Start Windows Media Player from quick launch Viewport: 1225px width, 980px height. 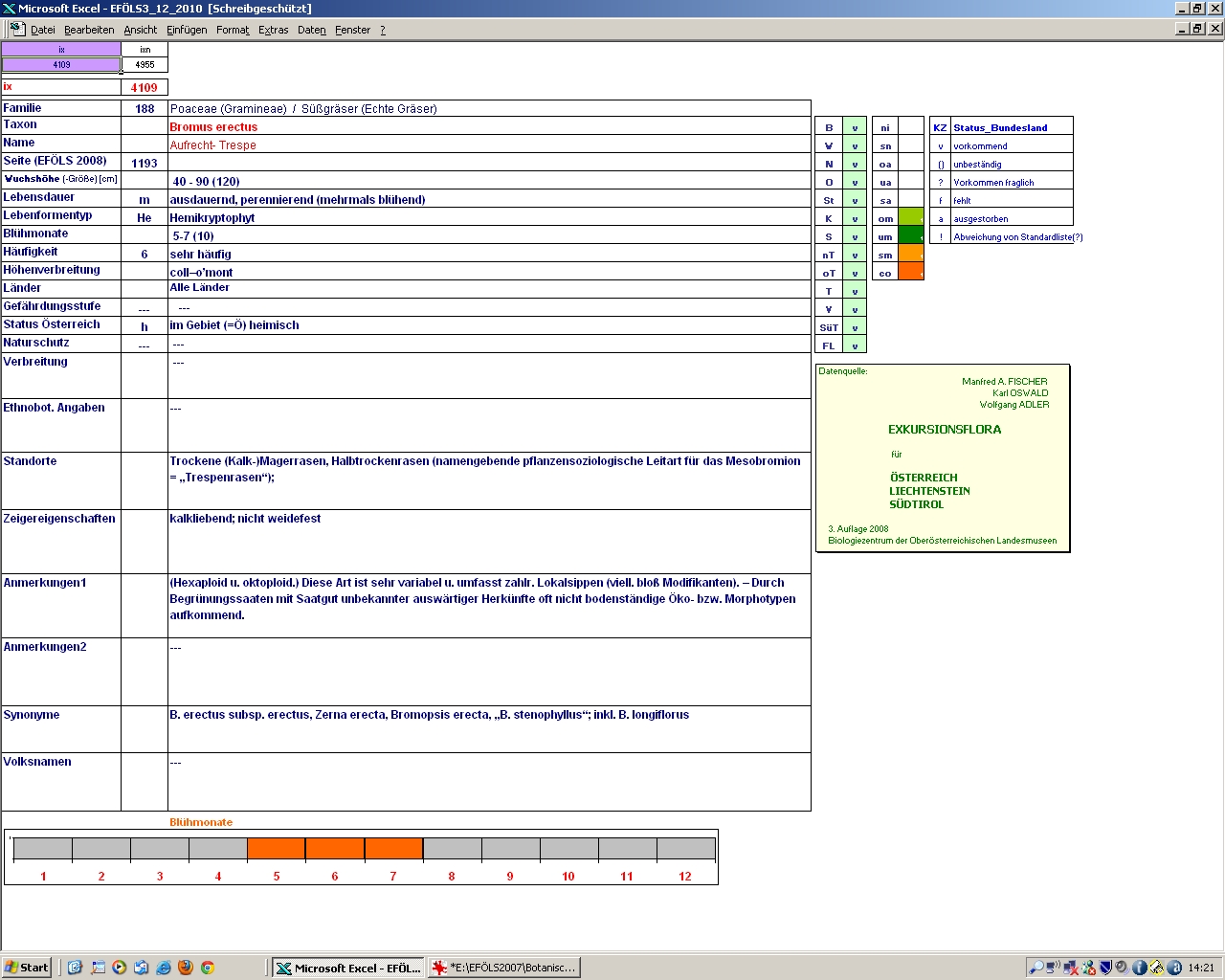119,968
